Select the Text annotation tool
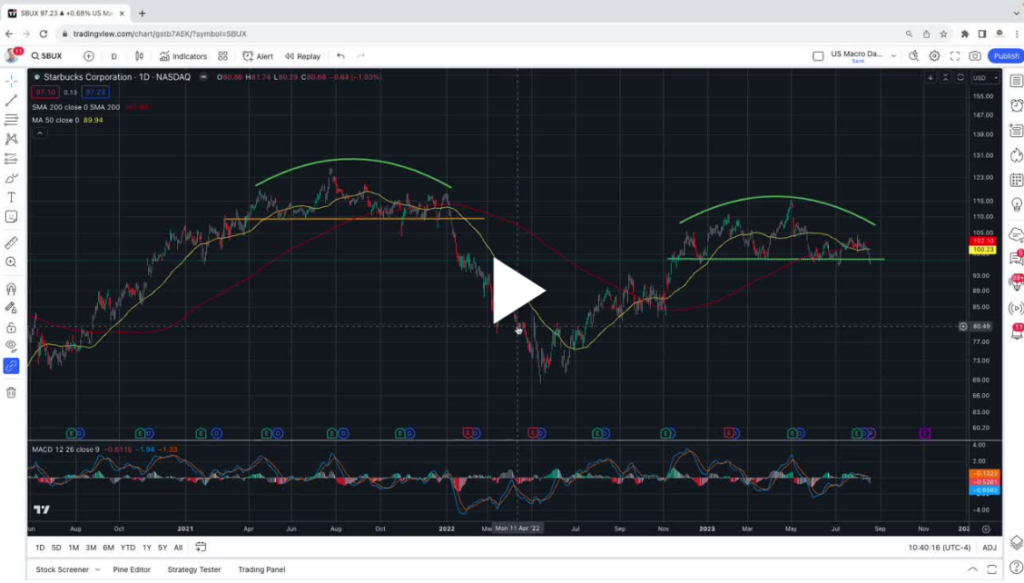 11,197
